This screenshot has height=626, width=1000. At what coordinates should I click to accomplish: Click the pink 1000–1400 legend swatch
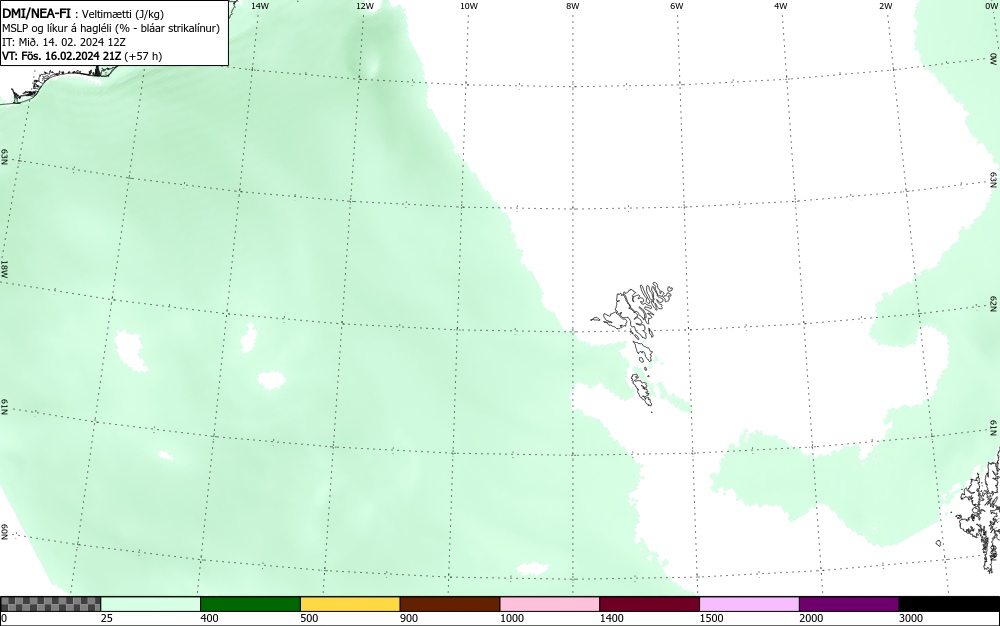coord(550,604)
